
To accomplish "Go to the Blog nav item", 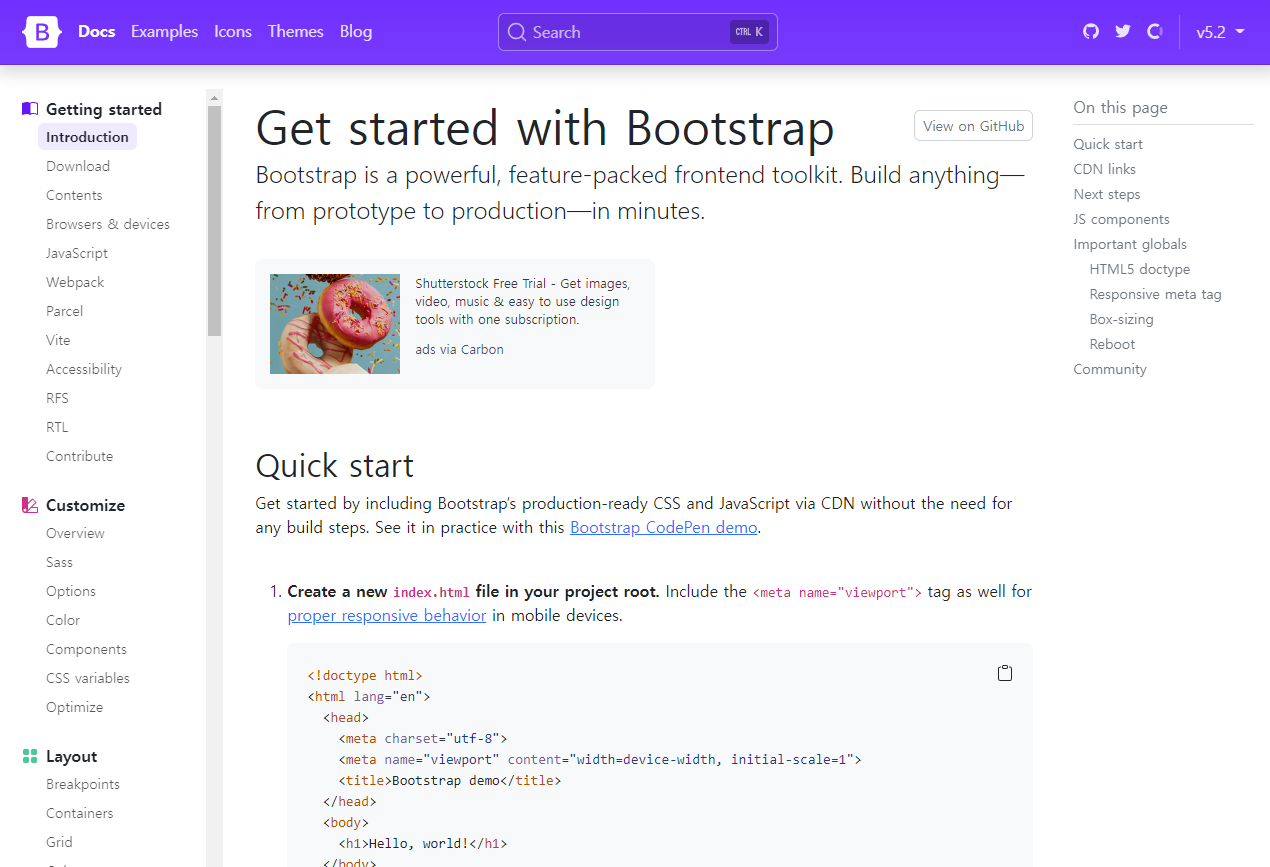I will click(x=356, y=32).
